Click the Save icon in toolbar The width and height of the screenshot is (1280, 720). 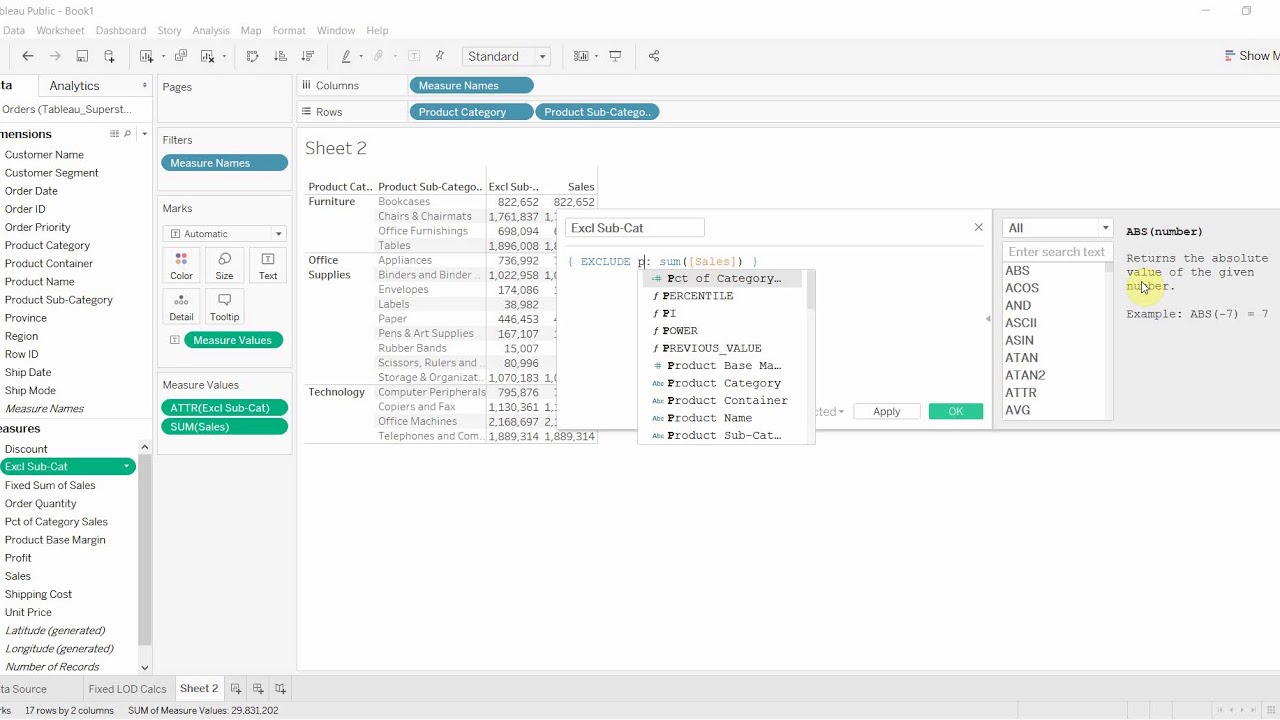click(x=82, y=57)
